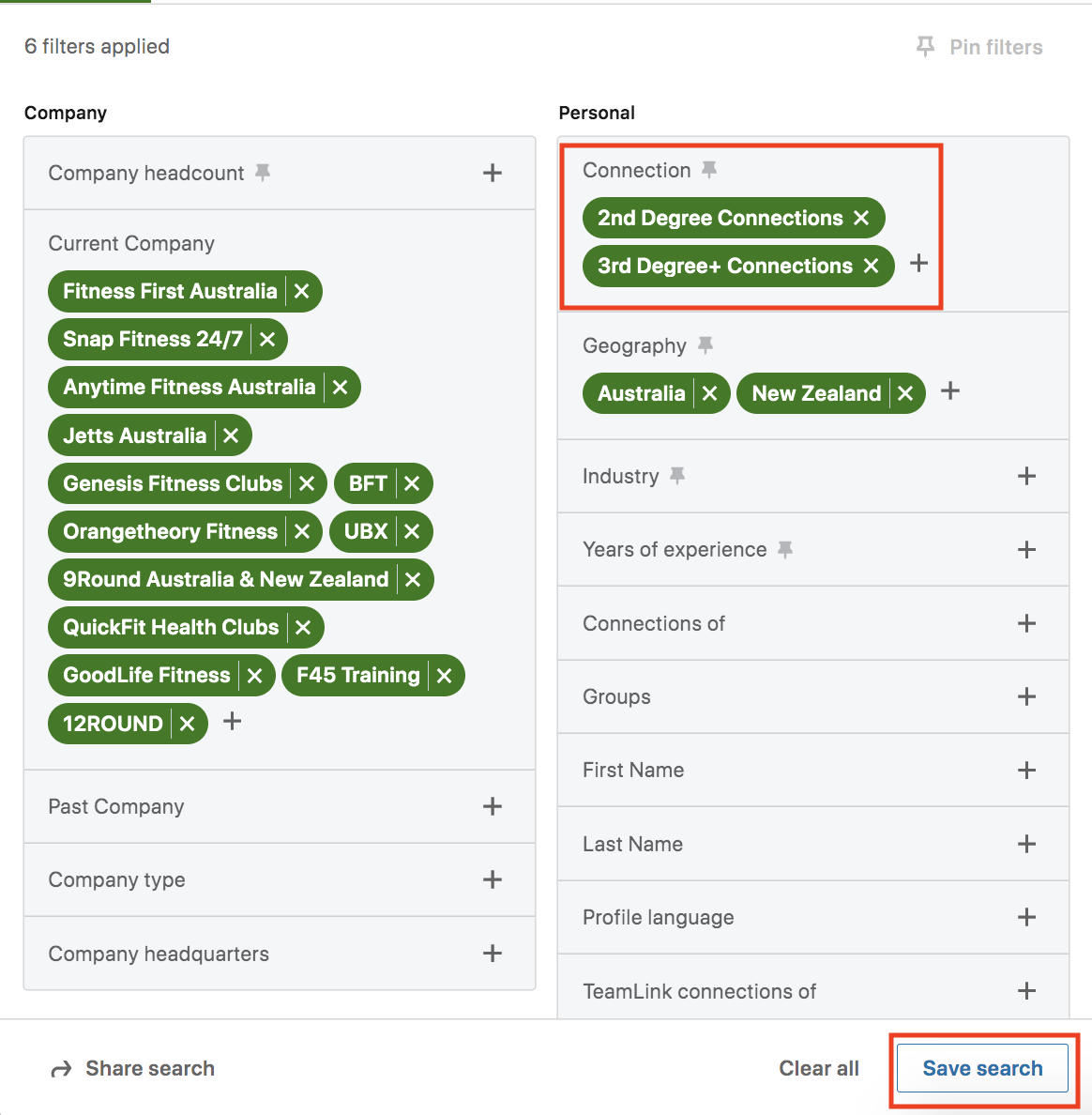Remove the 12ROUND company filter chip
The image size is (1092, 1115).
click(187, 724)
